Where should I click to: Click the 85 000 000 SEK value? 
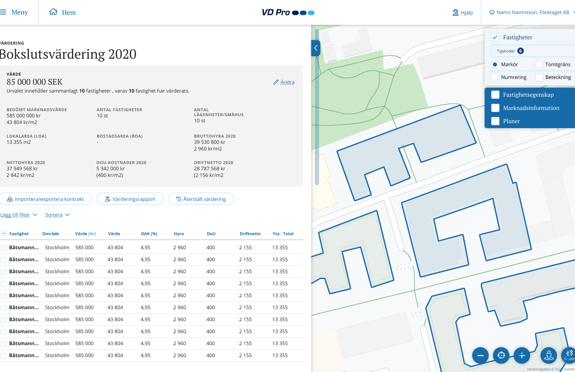pyautogui.click(x=34, y=82)
